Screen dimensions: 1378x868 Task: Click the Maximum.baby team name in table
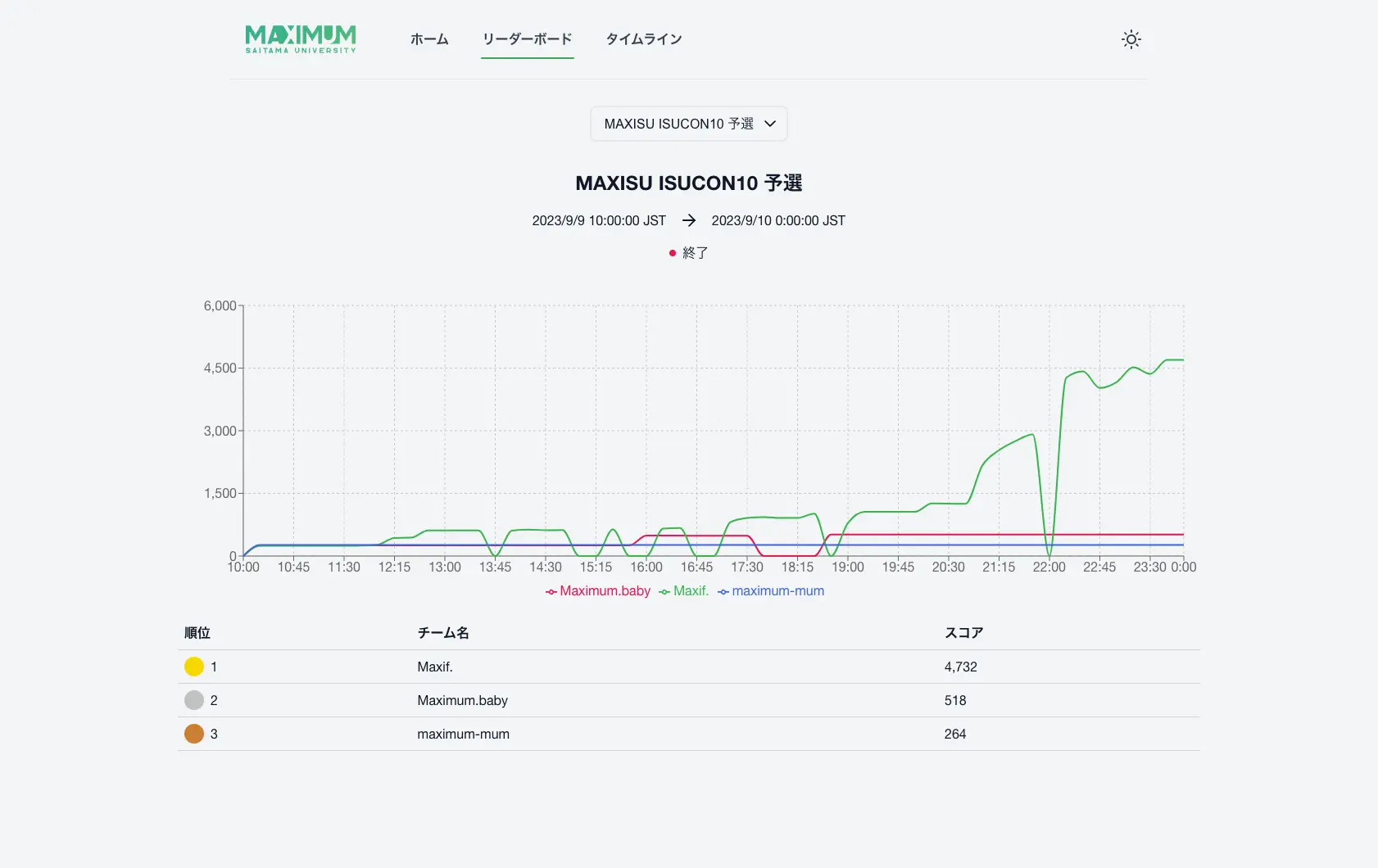click(463, 700)
